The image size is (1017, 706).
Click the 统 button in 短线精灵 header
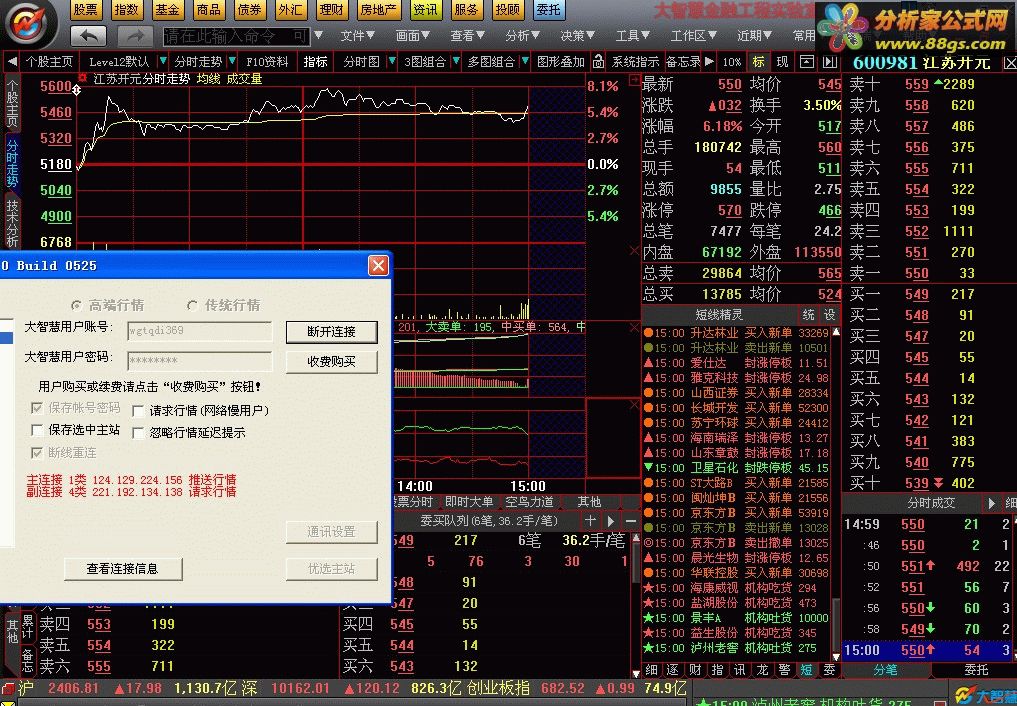[808, 314]
